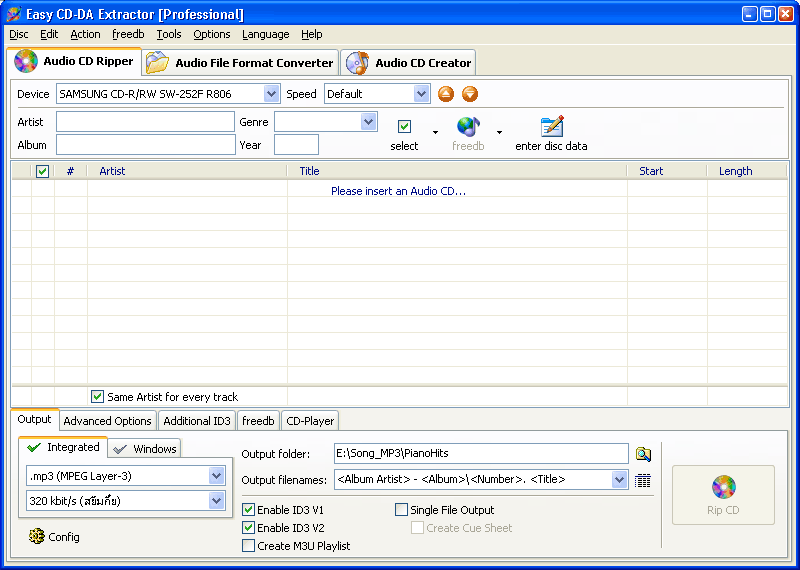Disable Enable ID3 V1 checkbox
Screen dimensions: 800x570
[x=248, y=510]
